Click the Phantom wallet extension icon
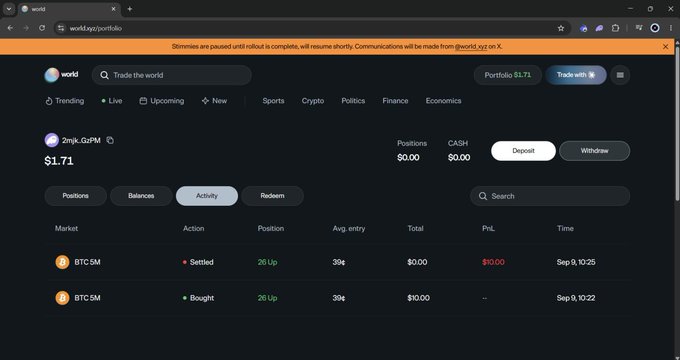 click(x=599, y=28)
